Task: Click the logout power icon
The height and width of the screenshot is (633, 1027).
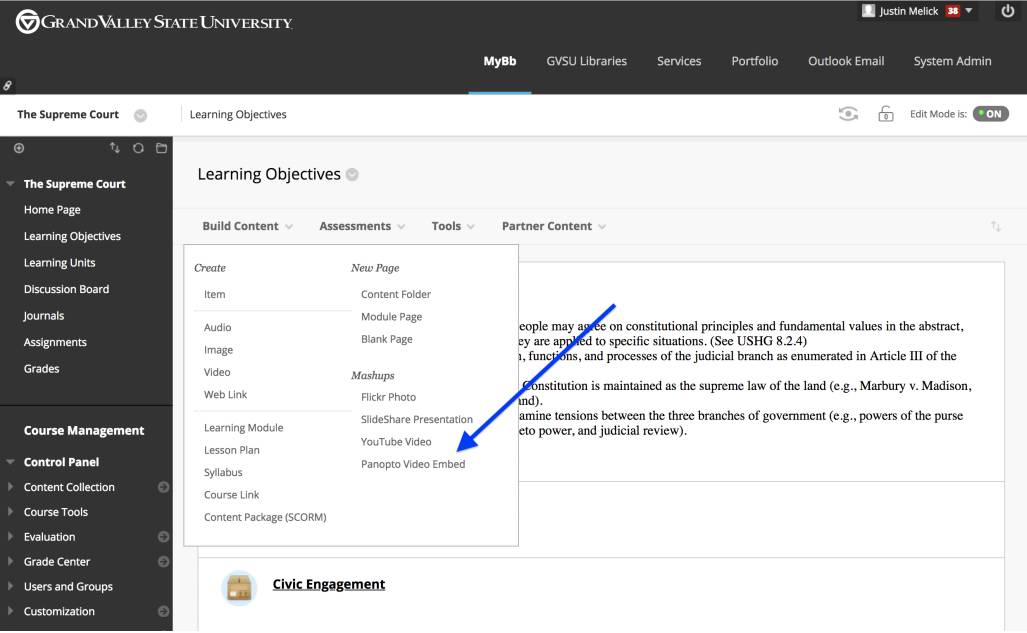Action: point(1007,11)
